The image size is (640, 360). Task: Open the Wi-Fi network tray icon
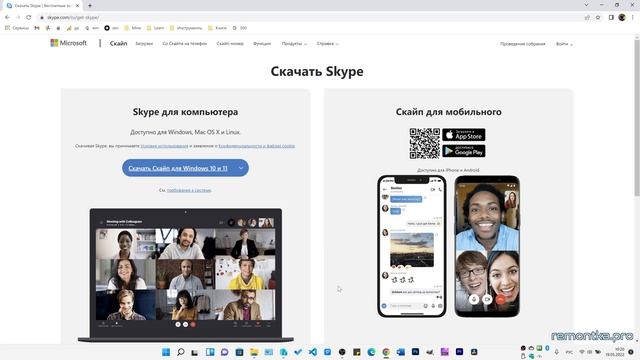[582, 352]
